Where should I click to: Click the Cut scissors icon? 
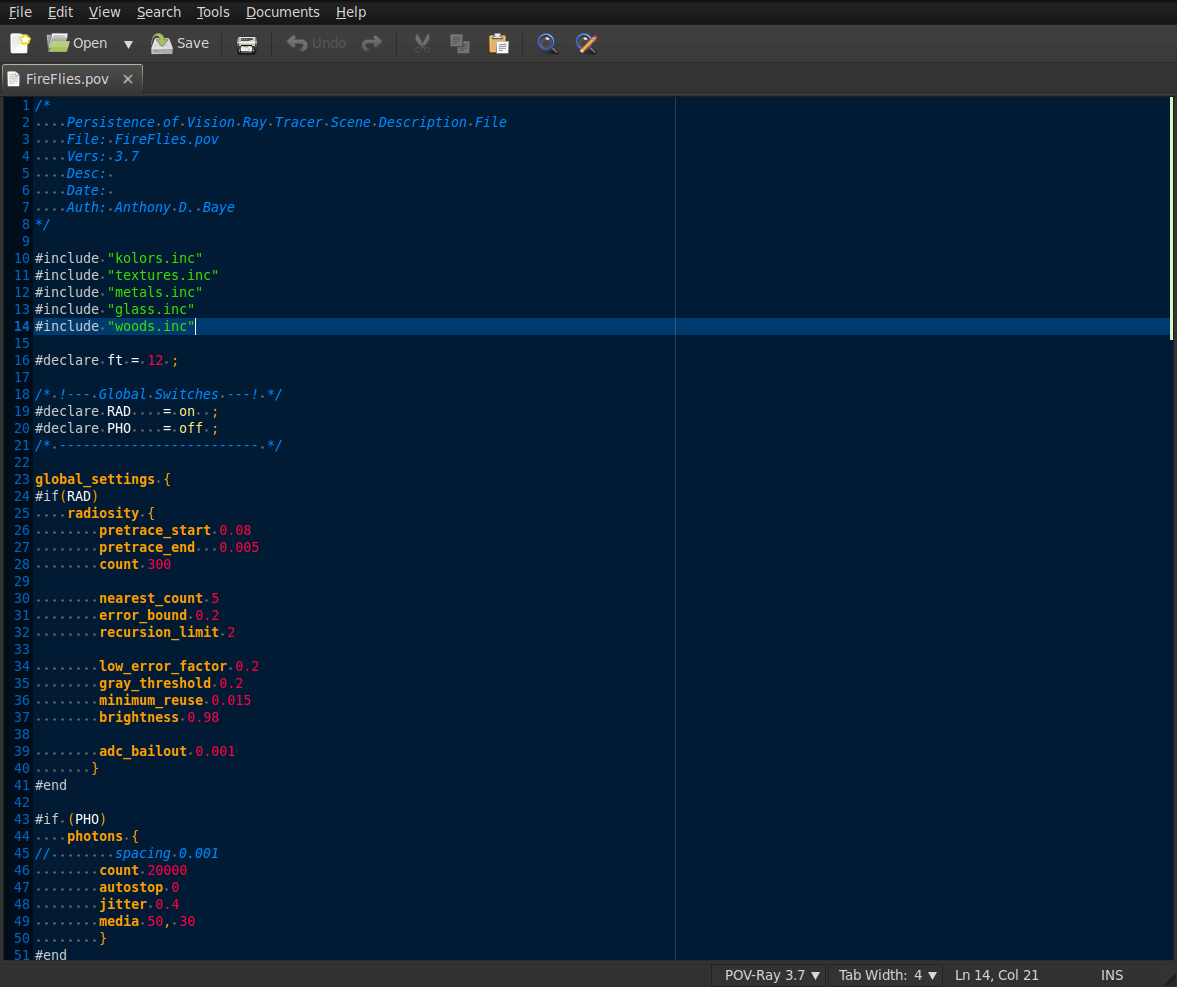422,43
